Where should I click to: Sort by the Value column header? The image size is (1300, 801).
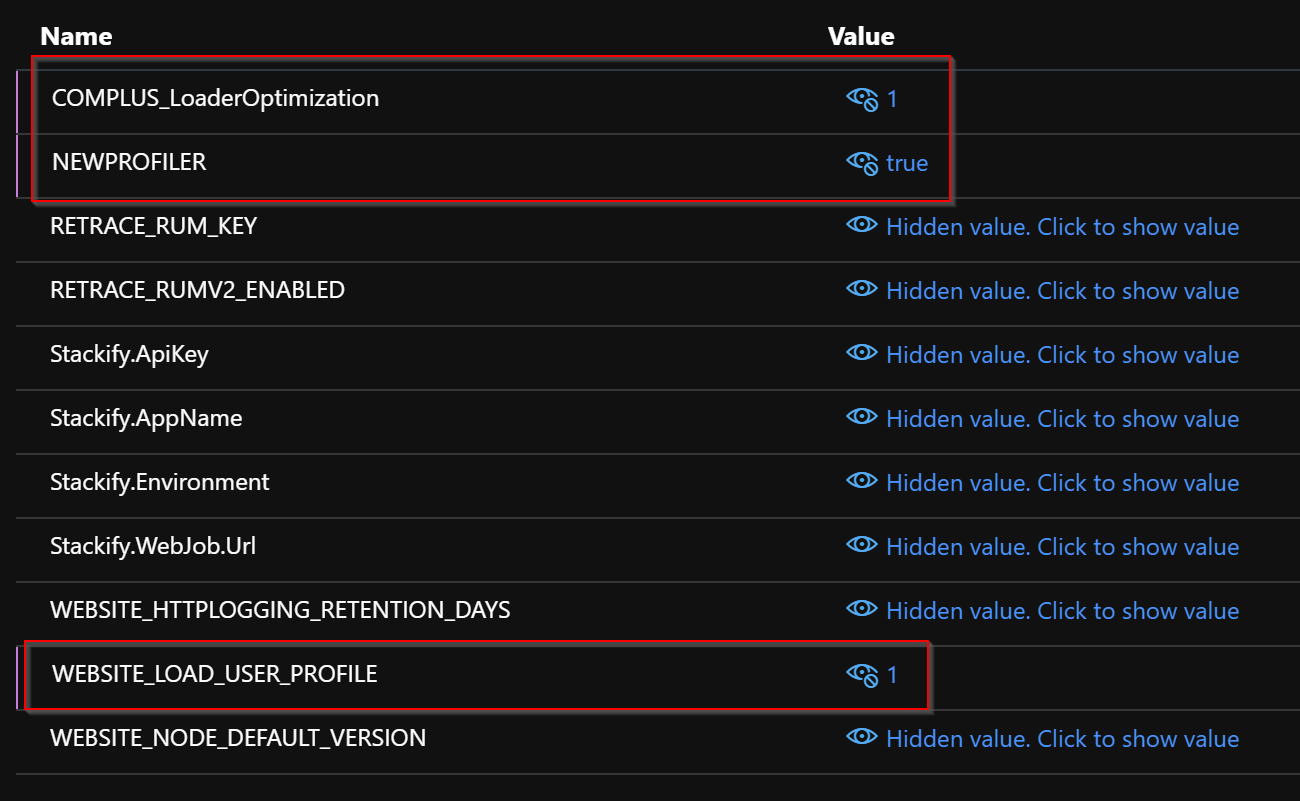(861, 37)
